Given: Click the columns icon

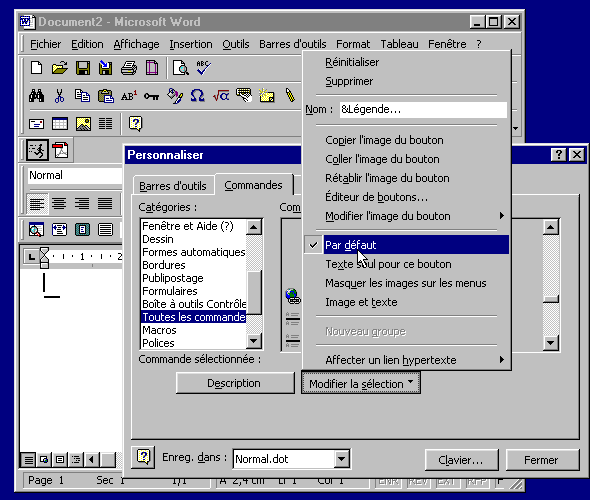Looking at the screenshot, I should click(105, 124).
